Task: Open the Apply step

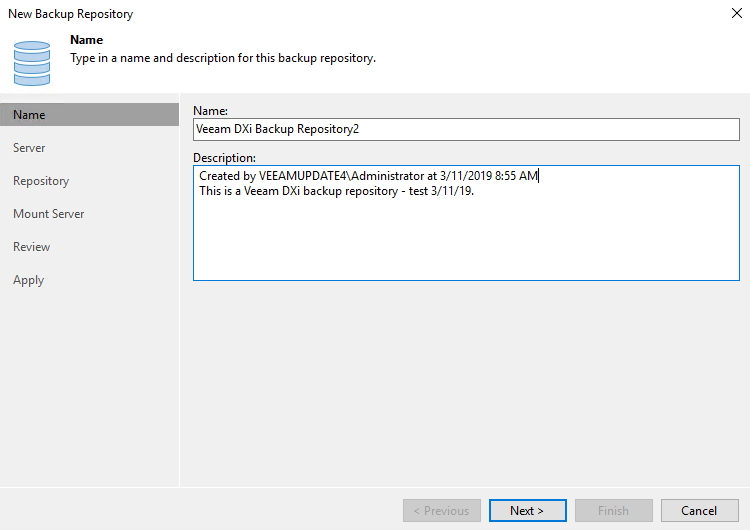Action: click(29, 280)
